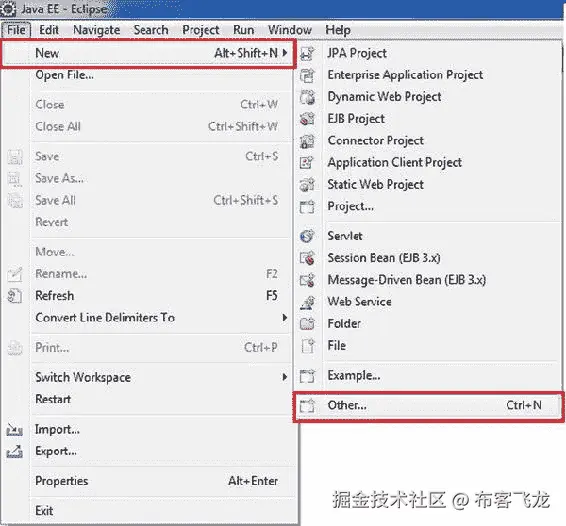
Task: Select the Web Service icon
Action: 307,302
